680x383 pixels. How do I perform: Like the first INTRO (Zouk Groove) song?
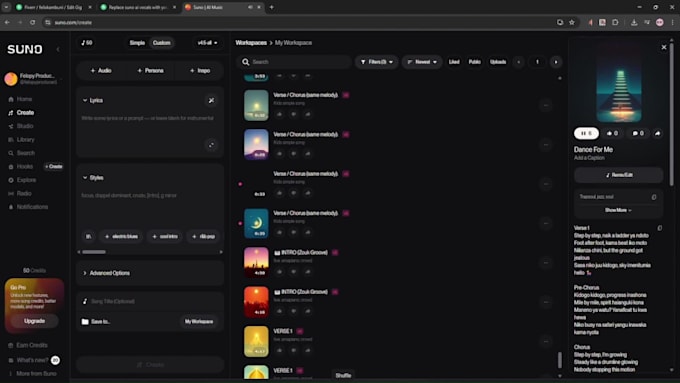[x=279, y=272]
